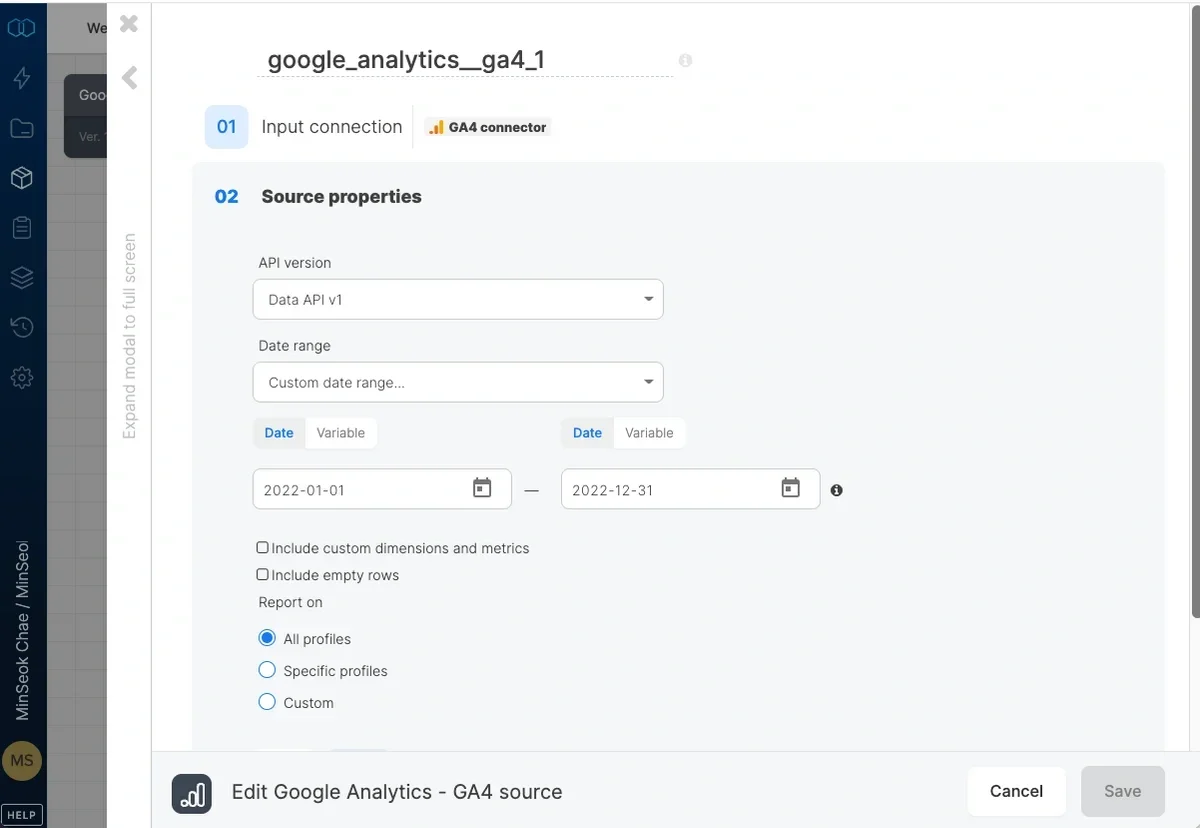Open the end date calendar picker

coord(790,488)
